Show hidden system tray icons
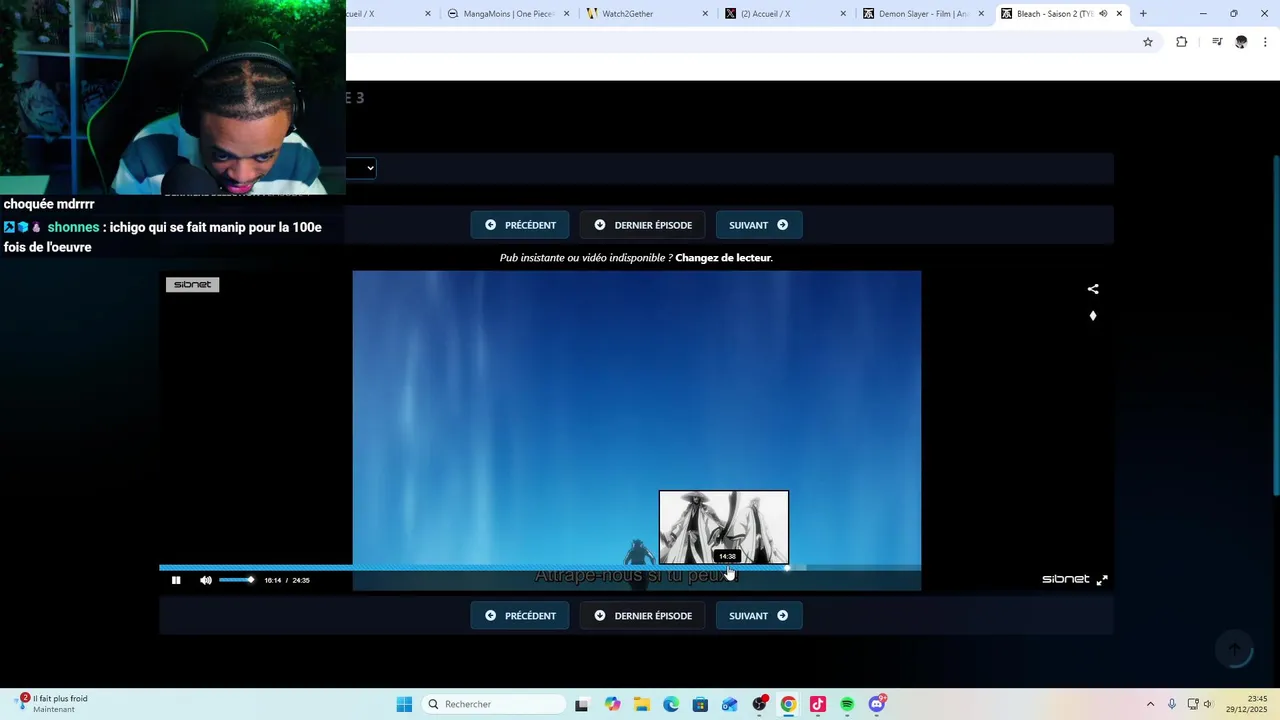 point(1150,704)
